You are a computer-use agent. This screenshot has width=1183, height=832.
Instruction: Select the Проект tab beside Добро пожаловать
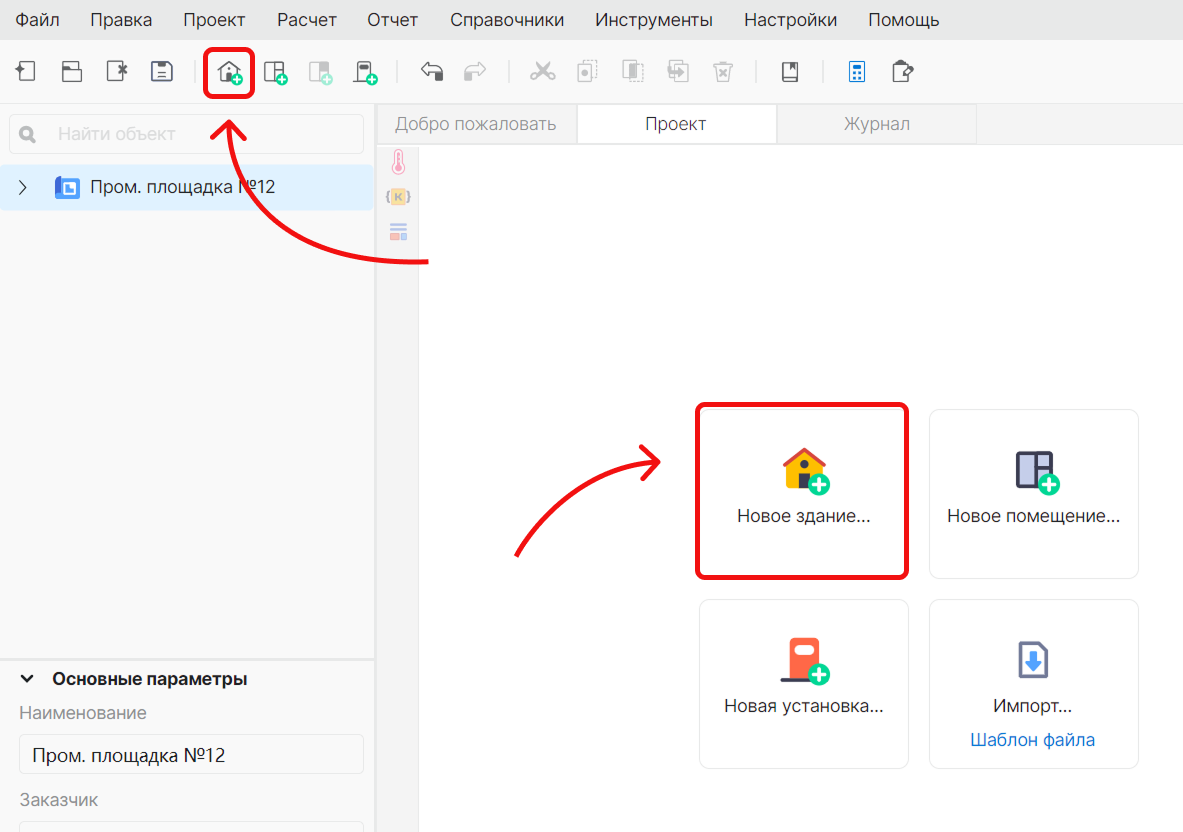click(x=676, y=124)
